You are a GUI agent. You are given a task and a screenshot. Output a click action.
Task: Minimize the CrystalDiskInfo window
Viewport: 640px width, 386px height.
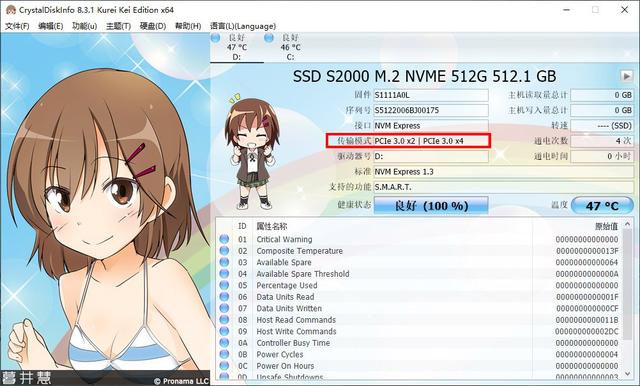tap(566, 10)
